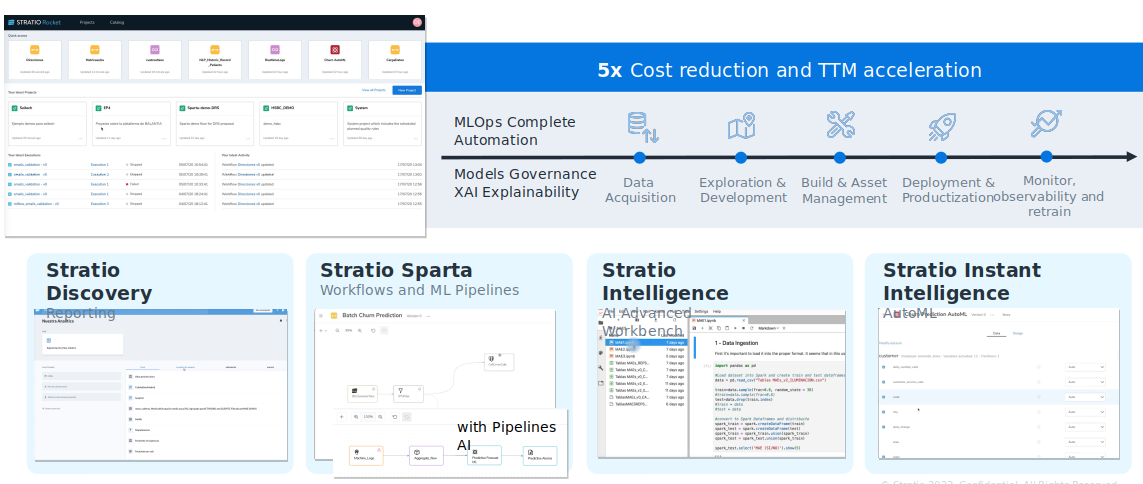This screenshot has height=484, width=1143.
Task: Click the Exploration & Development map icon
Action: pos(741,126)
